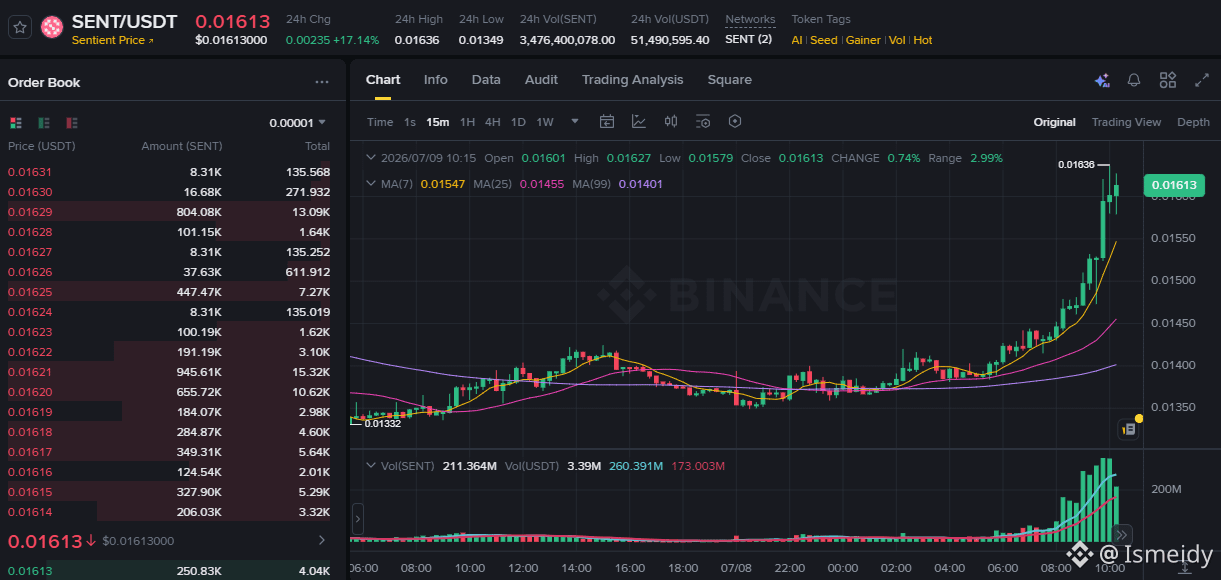Image resolution: width=1221 pixels, height=580 pixels.
Task: Show sell orders only view
Action: click(71, 122)
